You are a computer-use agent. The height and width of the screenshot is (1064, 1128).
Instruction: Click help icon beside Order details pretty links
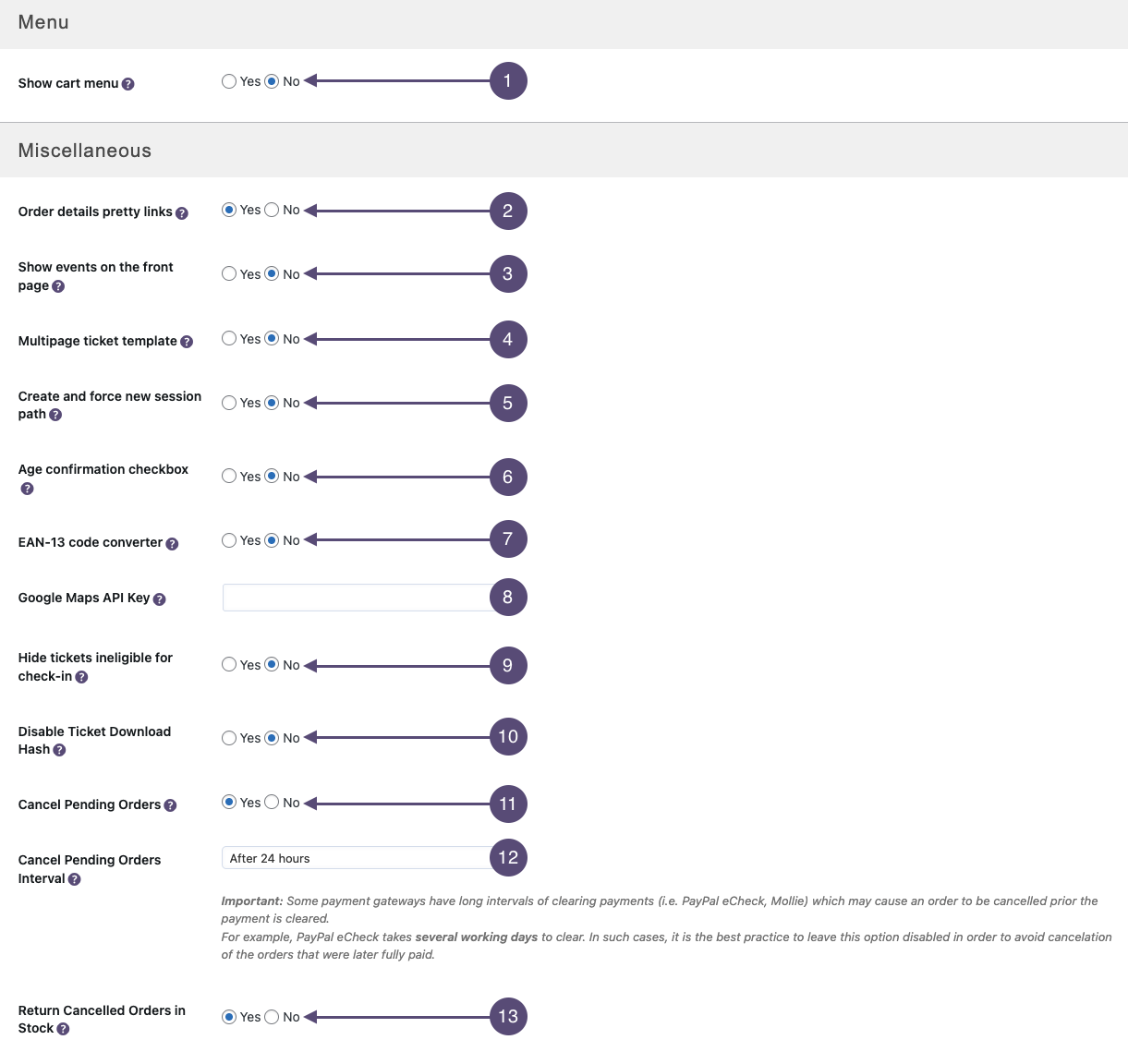(x=182, y=213)
